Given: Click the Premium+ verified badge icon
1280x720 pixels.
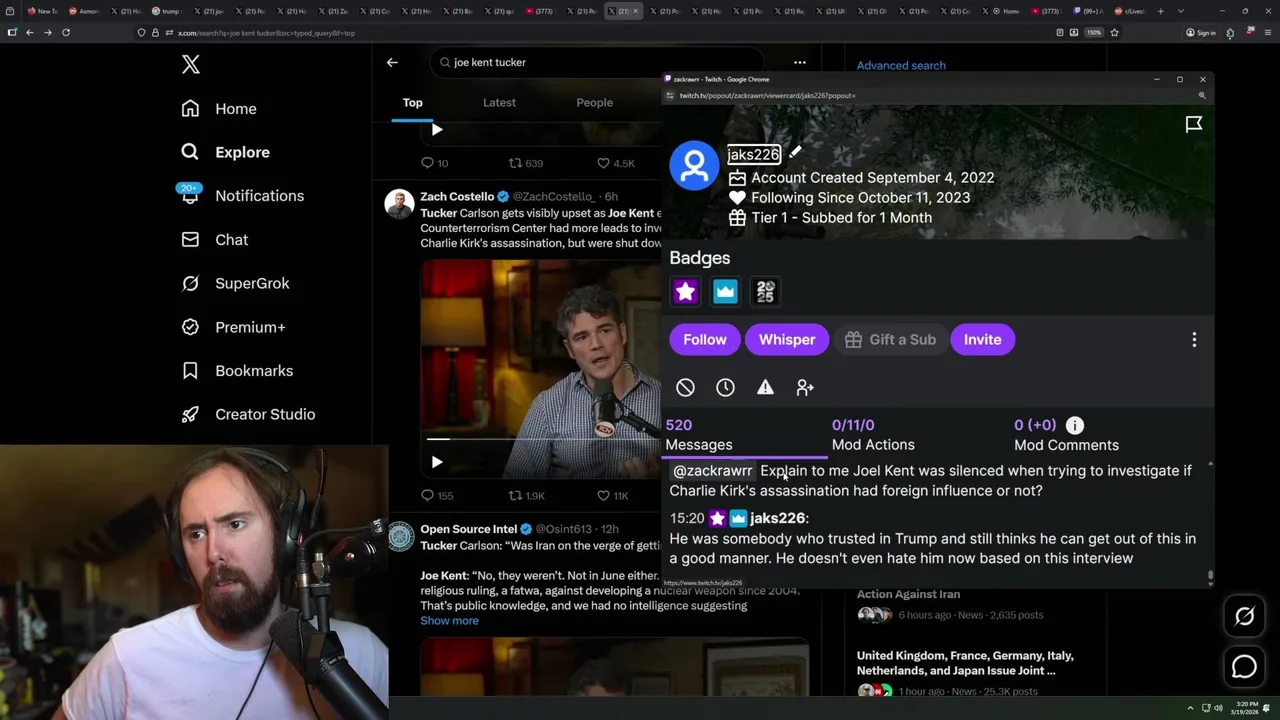Looking at the screenshot, I should point(190,327).
